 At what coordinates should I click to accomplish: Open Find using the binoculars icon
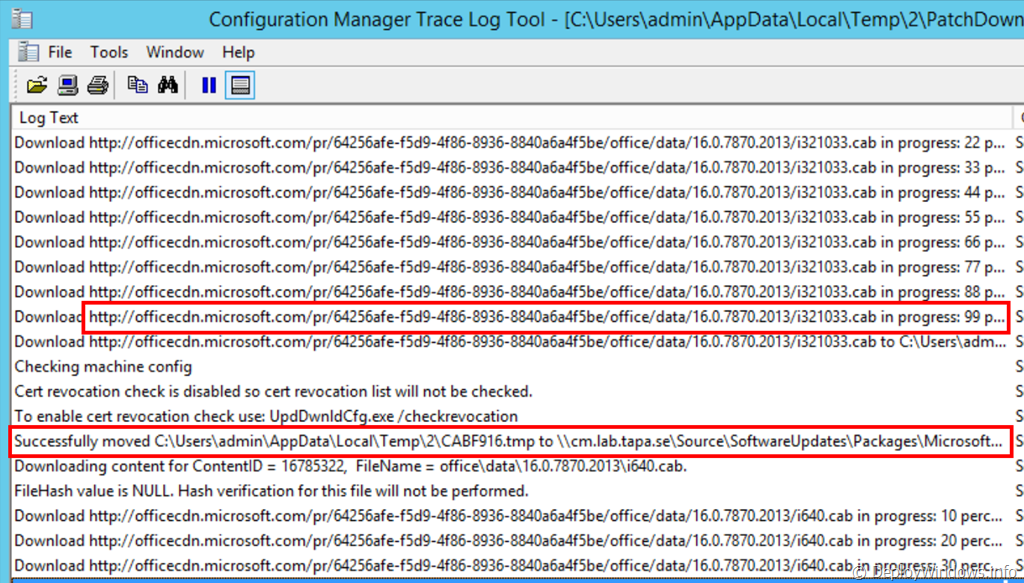pyautogui.click(x=167, y=86)
